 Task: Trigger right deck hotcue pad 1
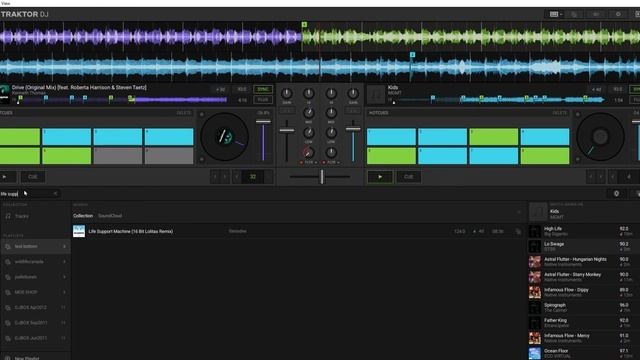[391, 137]
